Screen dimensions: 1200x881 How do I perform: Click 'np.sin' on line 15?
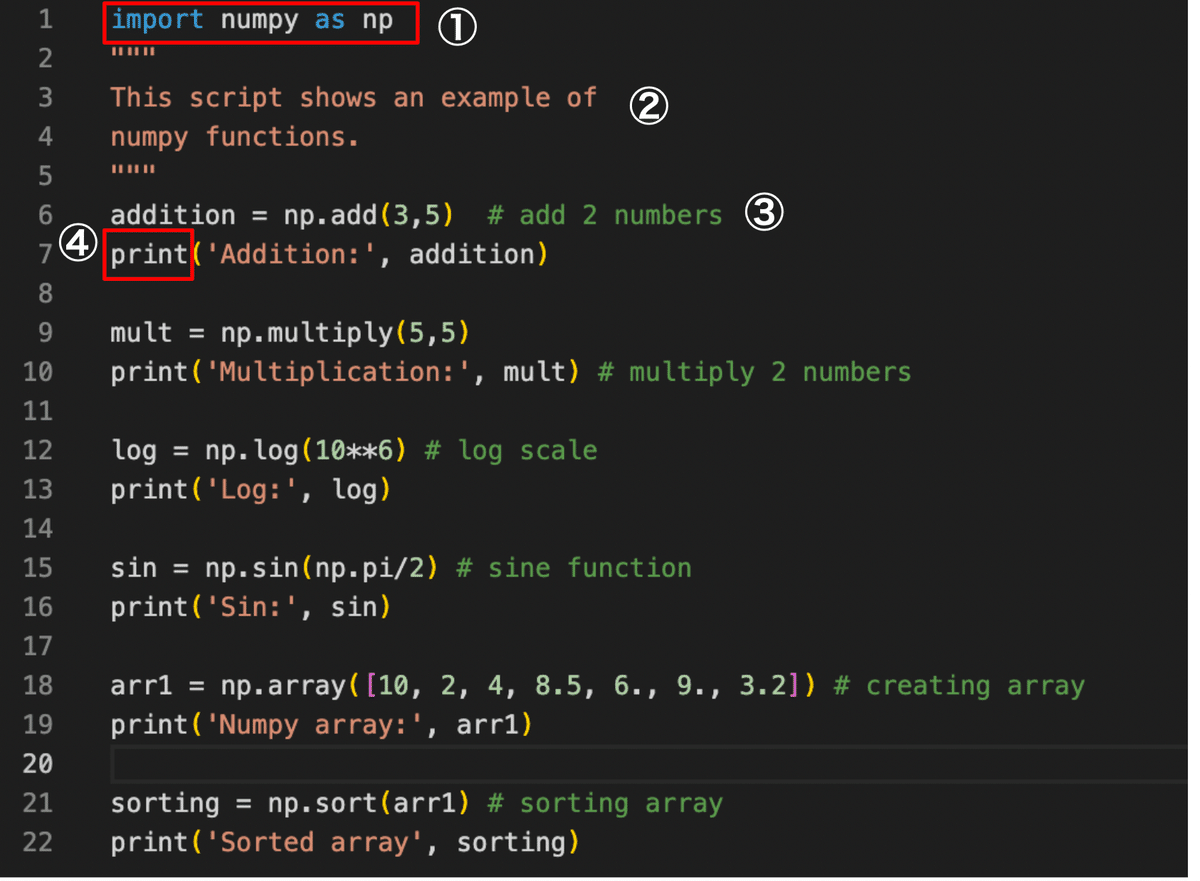251,568
